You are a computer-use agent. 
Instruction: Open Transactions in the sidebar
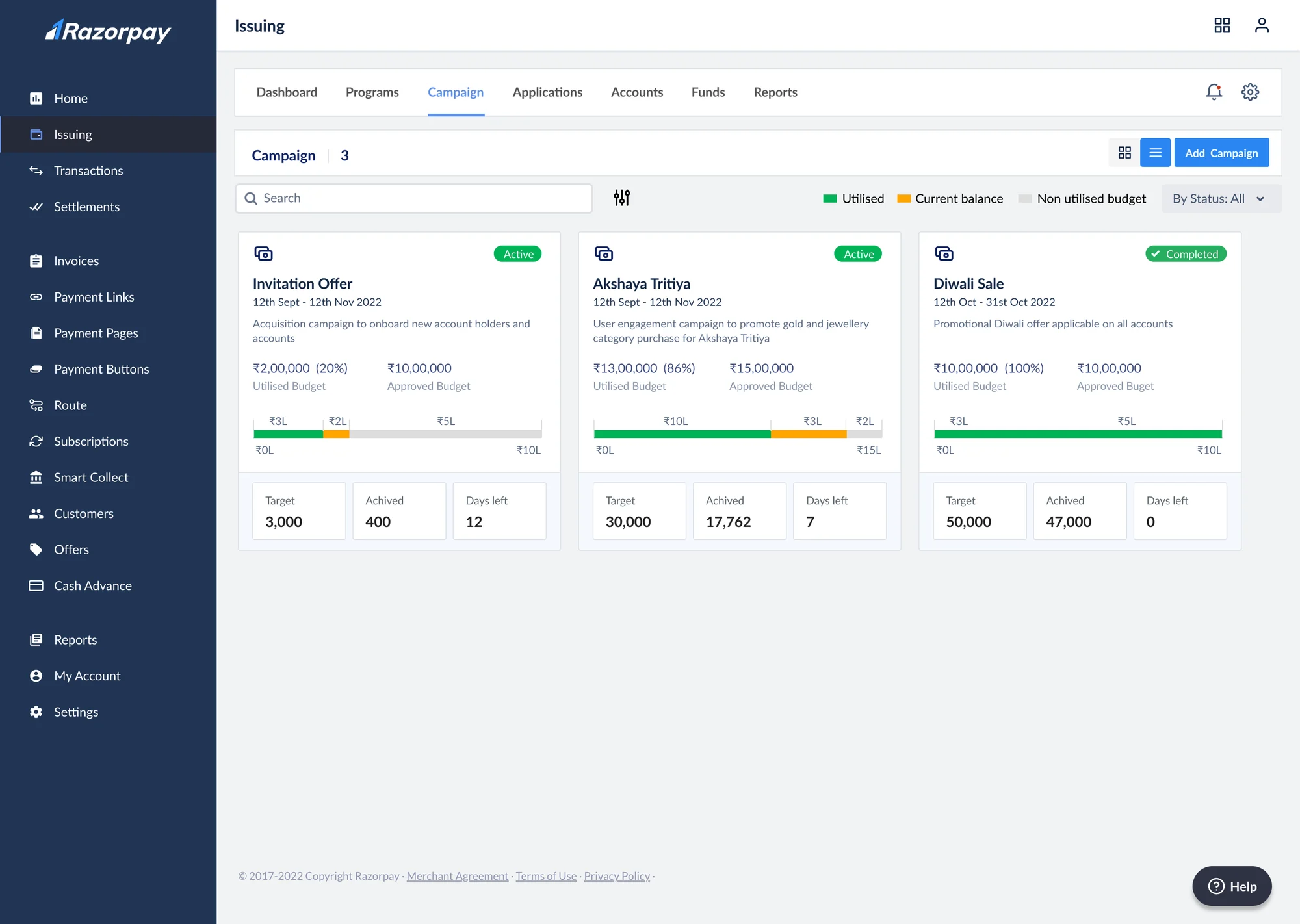tap(108, 170)
